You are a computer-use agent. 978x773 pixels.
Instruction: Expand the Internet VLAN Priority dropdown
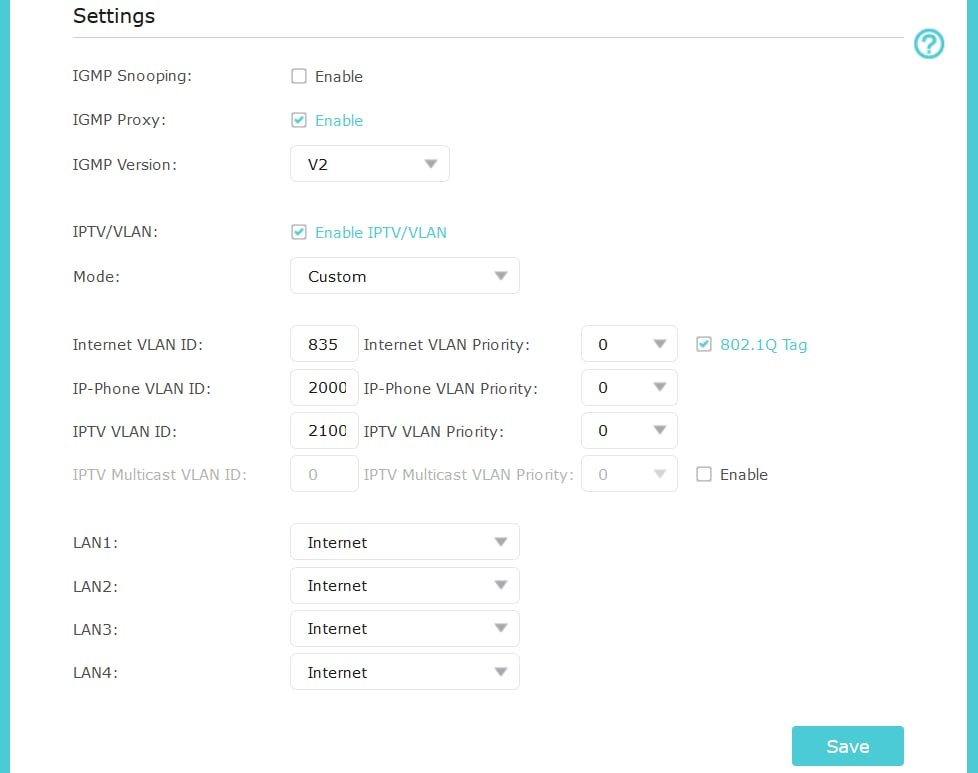629,344
